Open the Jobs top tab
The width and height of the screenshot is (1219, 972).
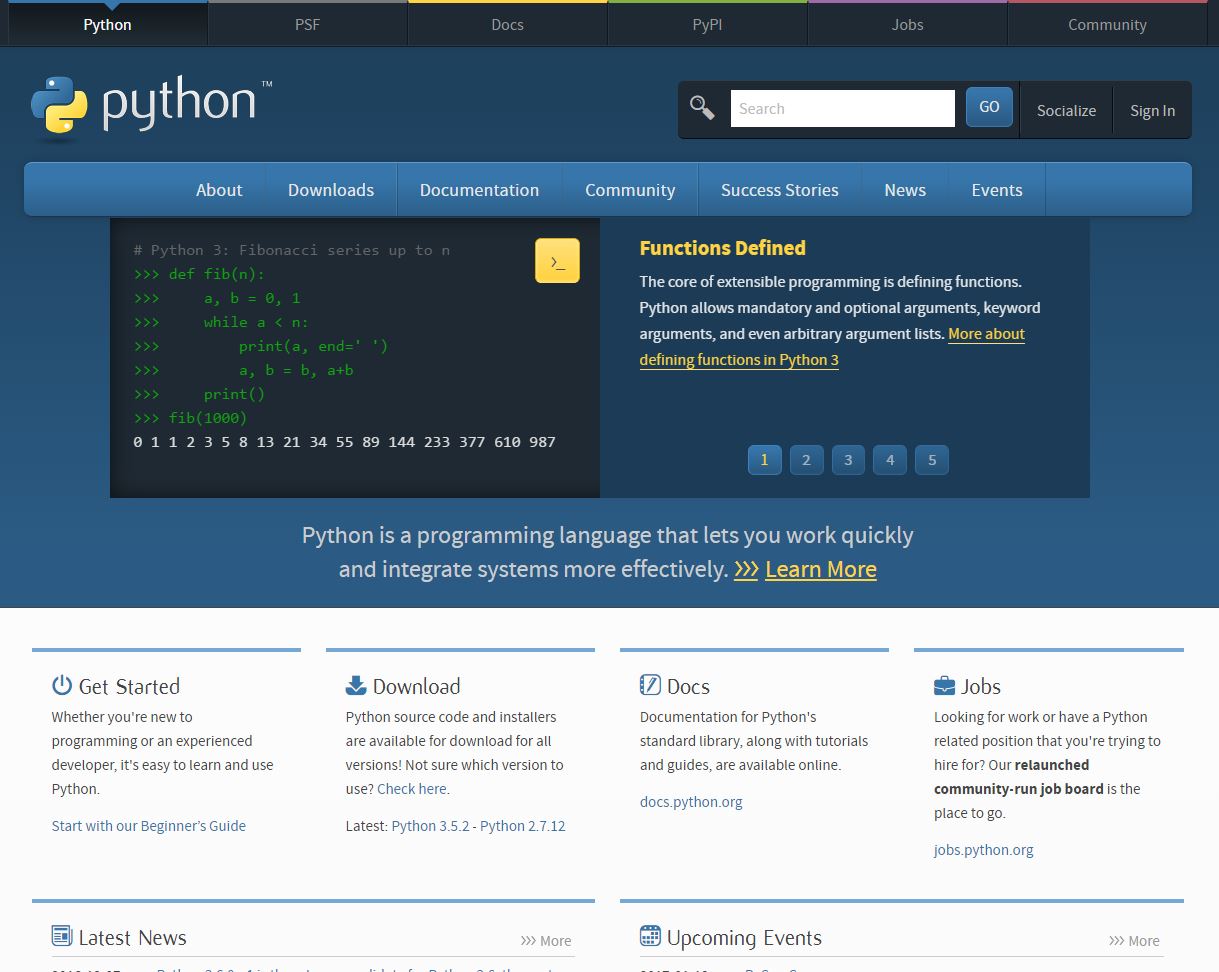(x=907, y=24)
